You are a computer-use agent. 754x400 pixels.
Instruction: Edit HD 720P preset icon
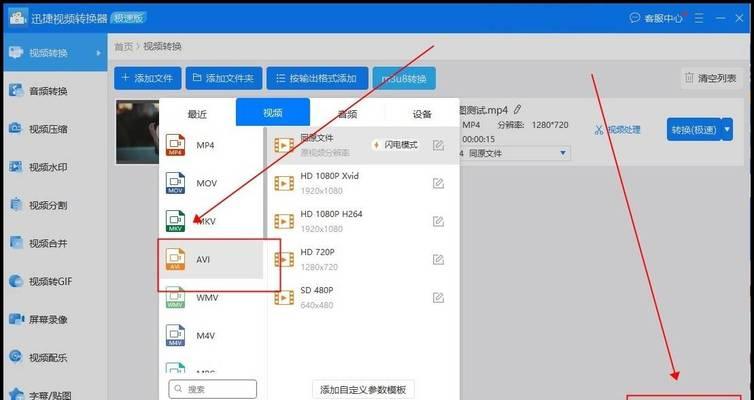438,259
